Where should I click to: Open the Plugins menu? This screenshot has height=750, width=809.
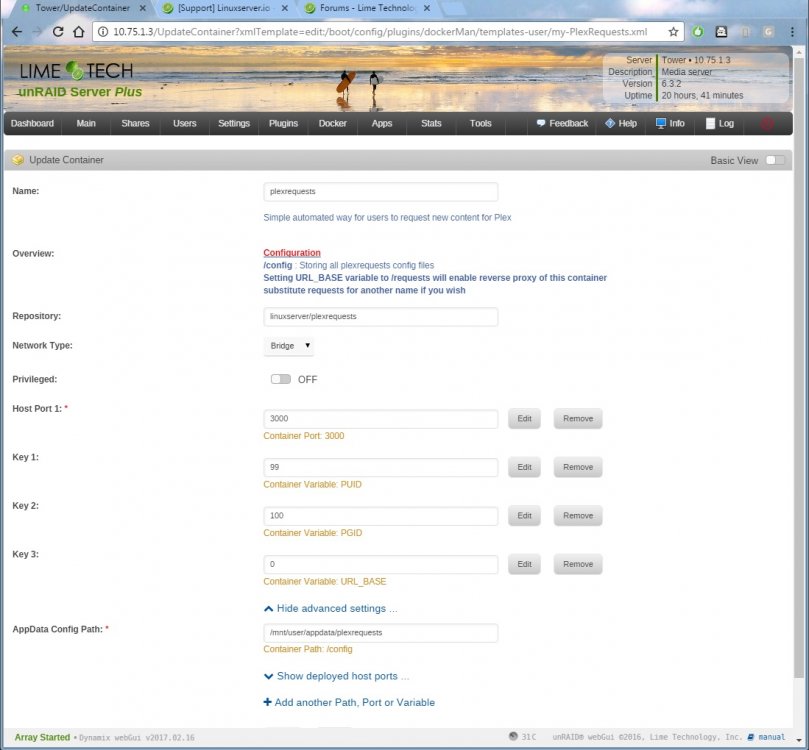[283, 124]
